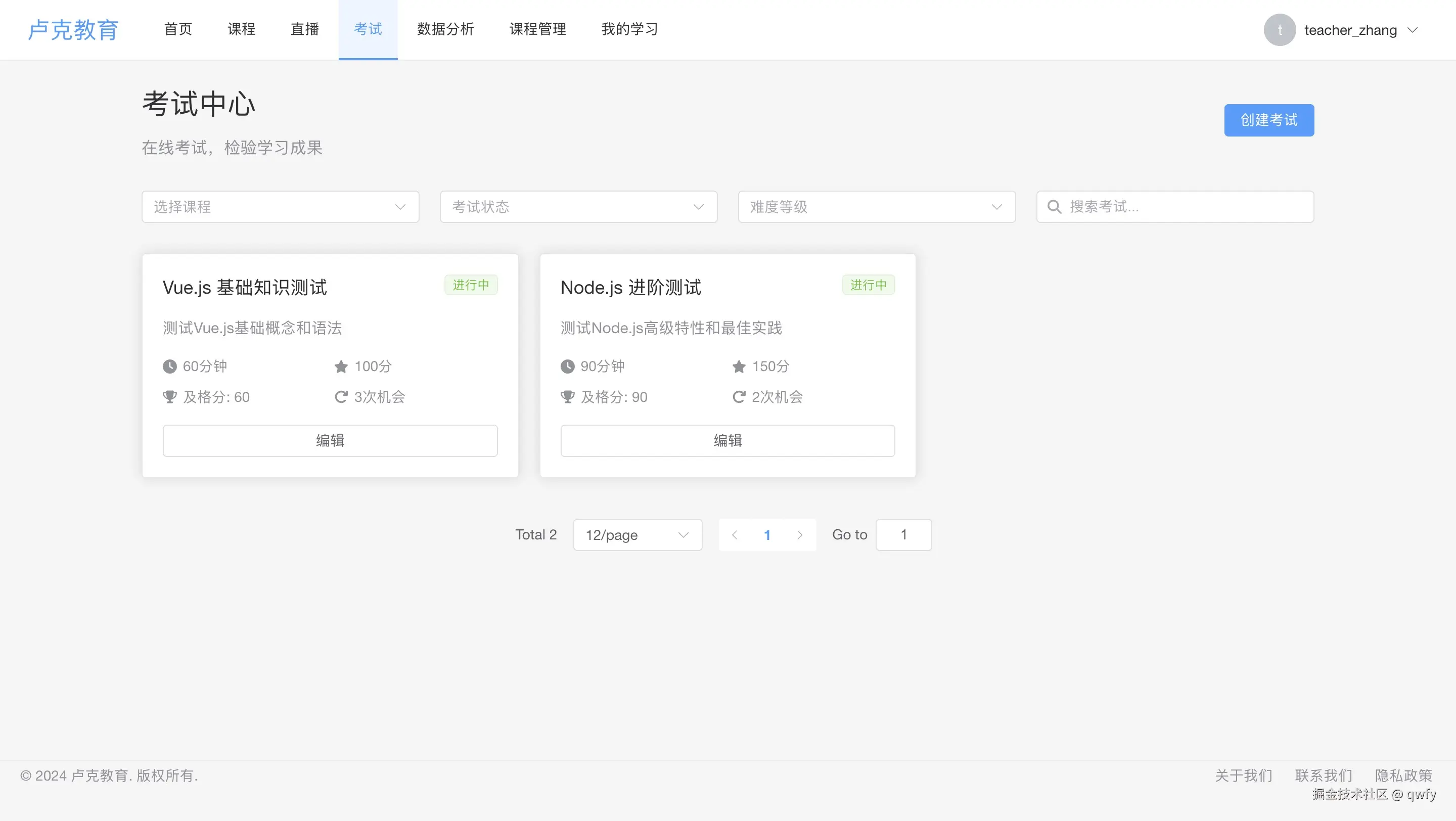
Task: Expand the 考试状态 filter
Action: [x=578, y=207]
